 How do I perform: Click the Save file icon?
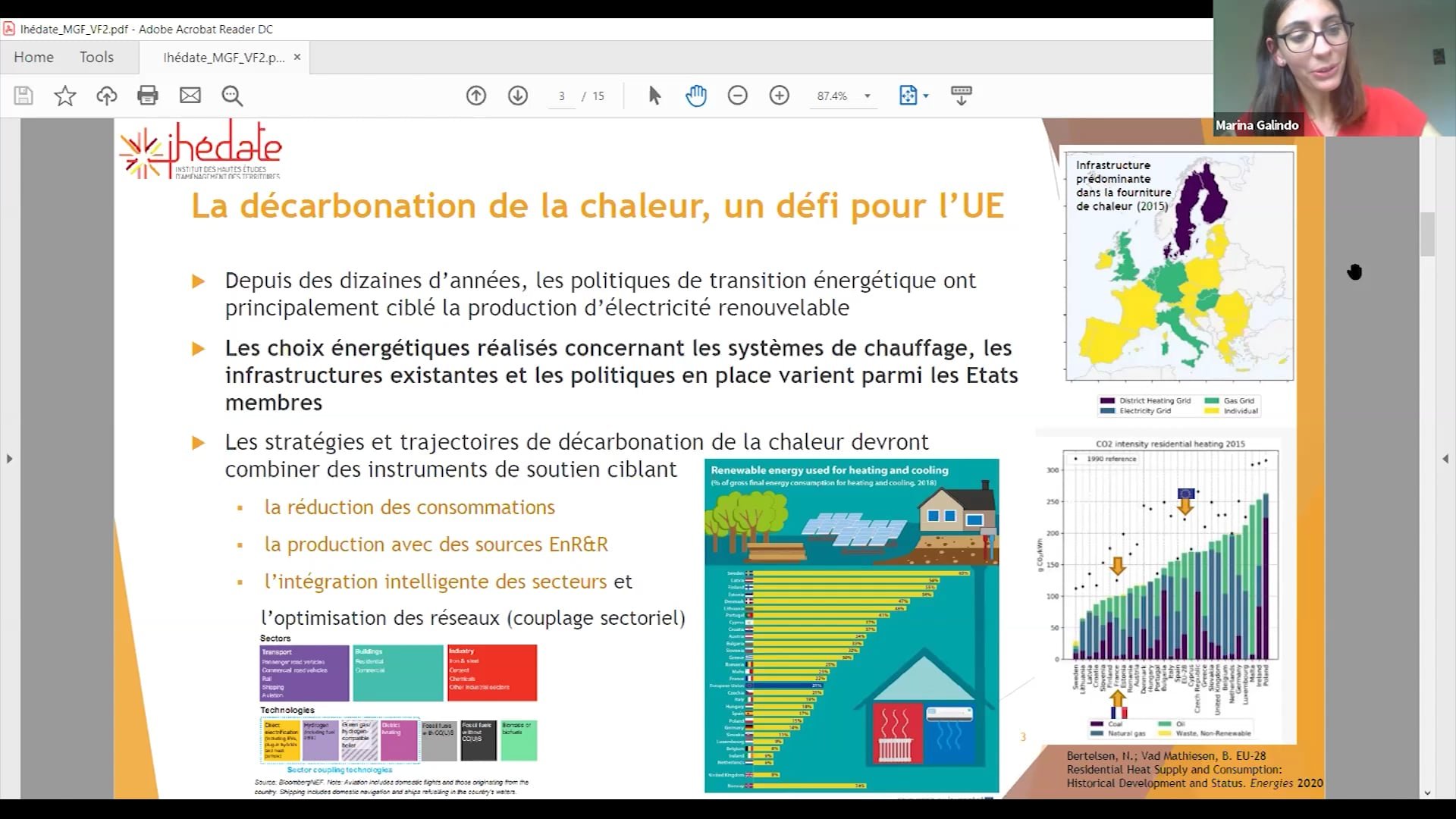(x=24, y=96)
